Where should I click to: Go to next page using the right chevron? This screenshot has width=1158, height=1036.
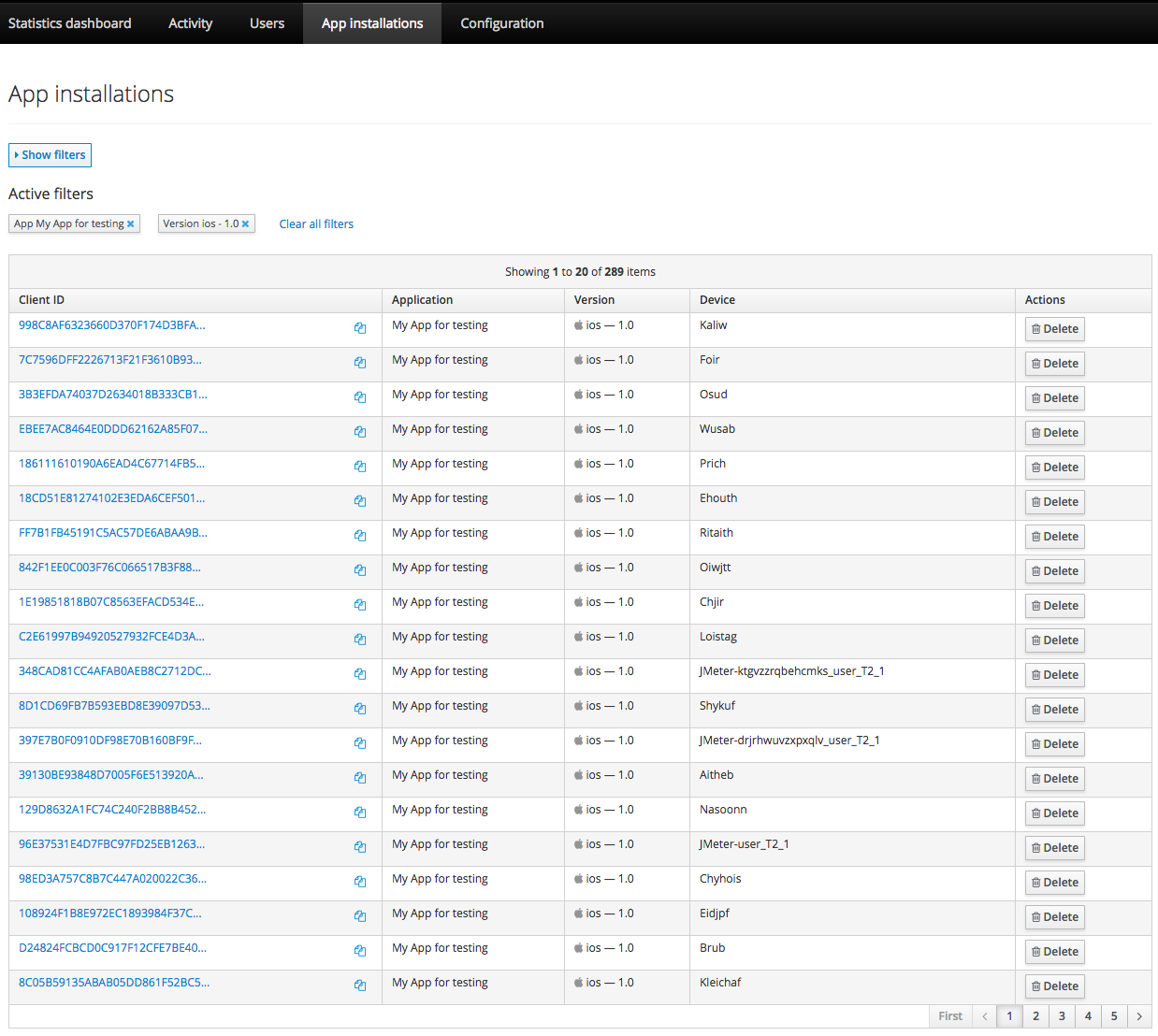[1139, 1015]
